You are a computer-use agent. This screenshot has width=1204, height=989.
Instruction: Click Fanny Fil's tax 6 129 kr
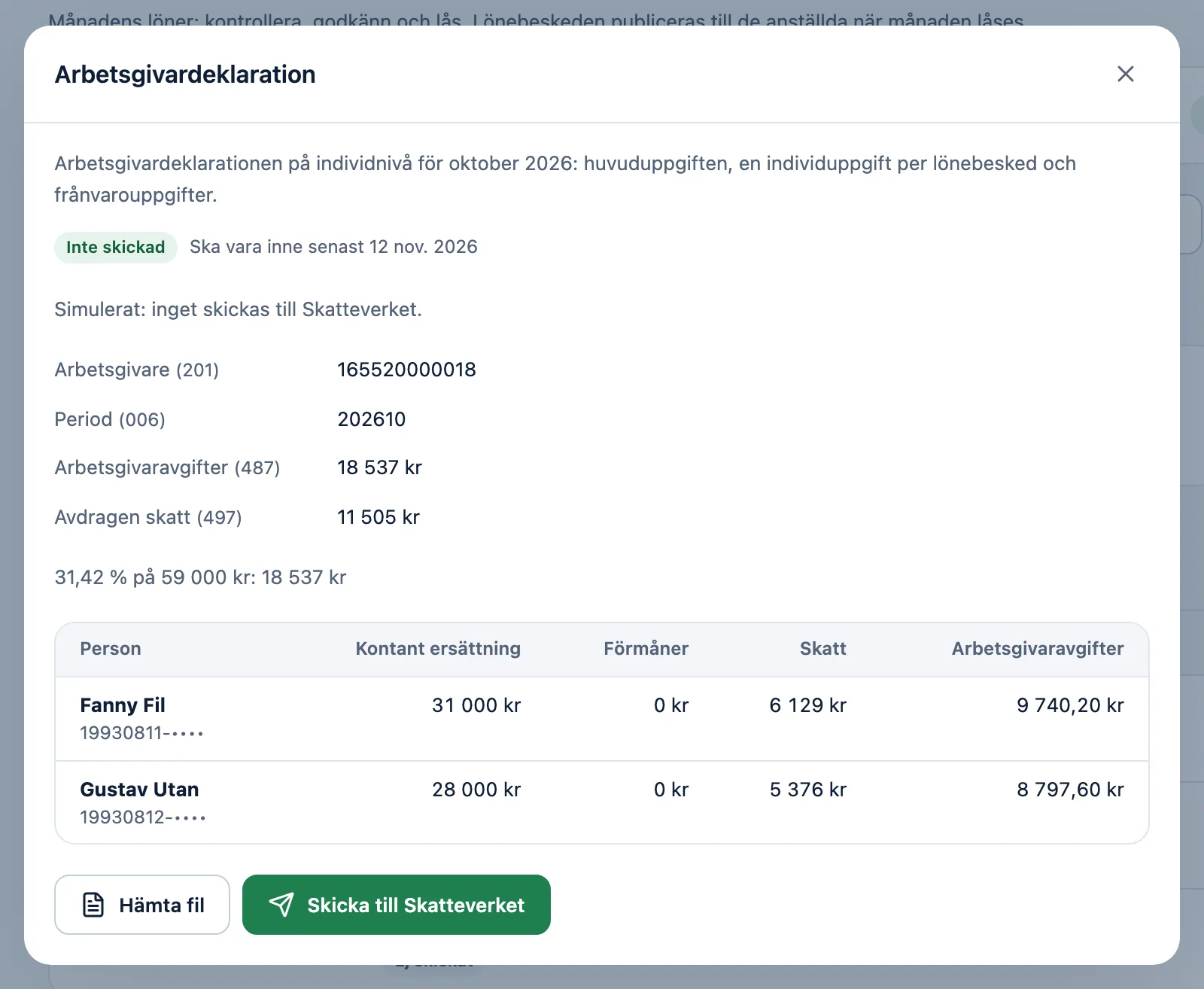pyautogui.click(x=807, y=705)
